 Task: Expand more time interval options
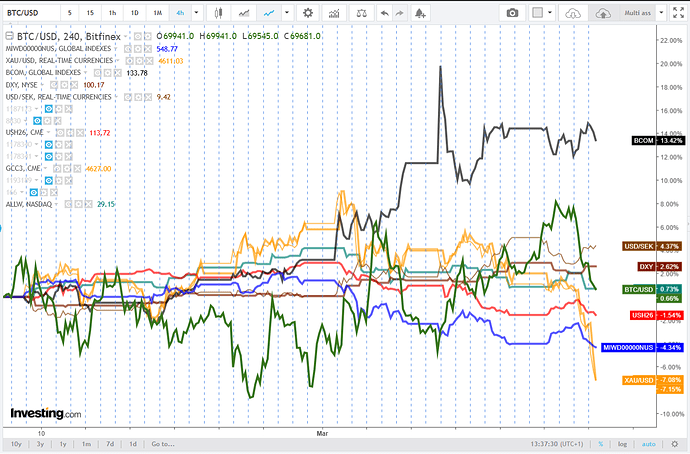click(x=196, y=13)
